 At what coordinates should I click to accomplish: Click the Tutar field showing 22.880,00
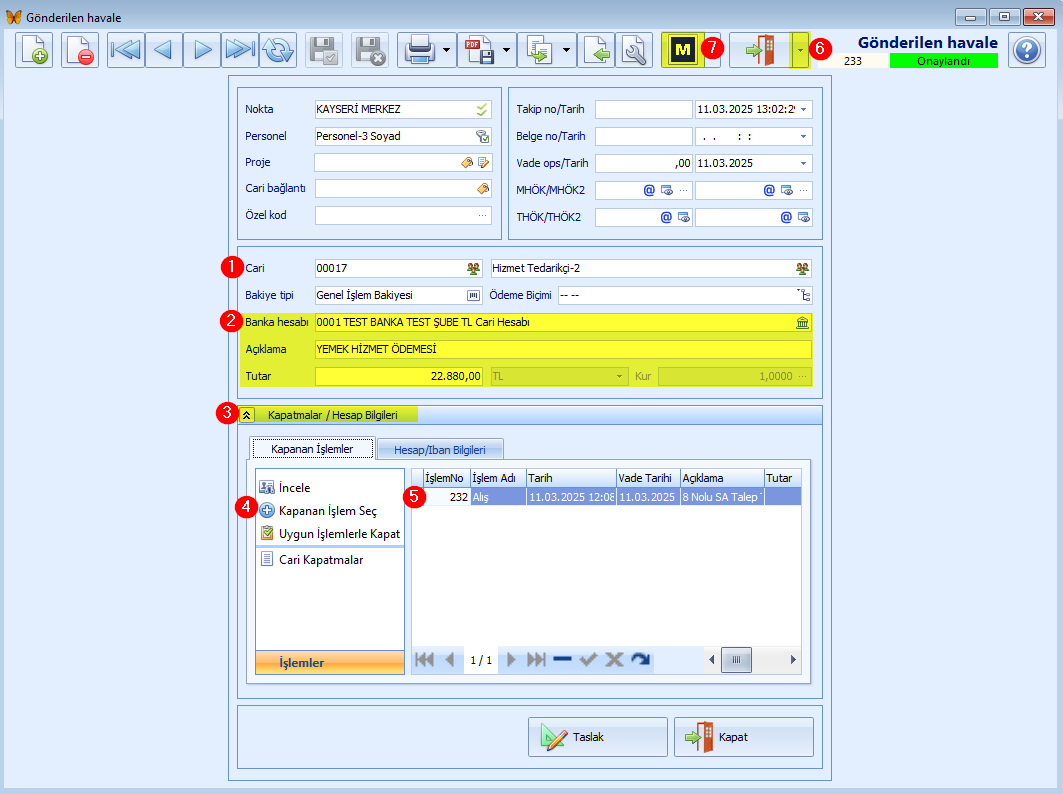point(399,376)
